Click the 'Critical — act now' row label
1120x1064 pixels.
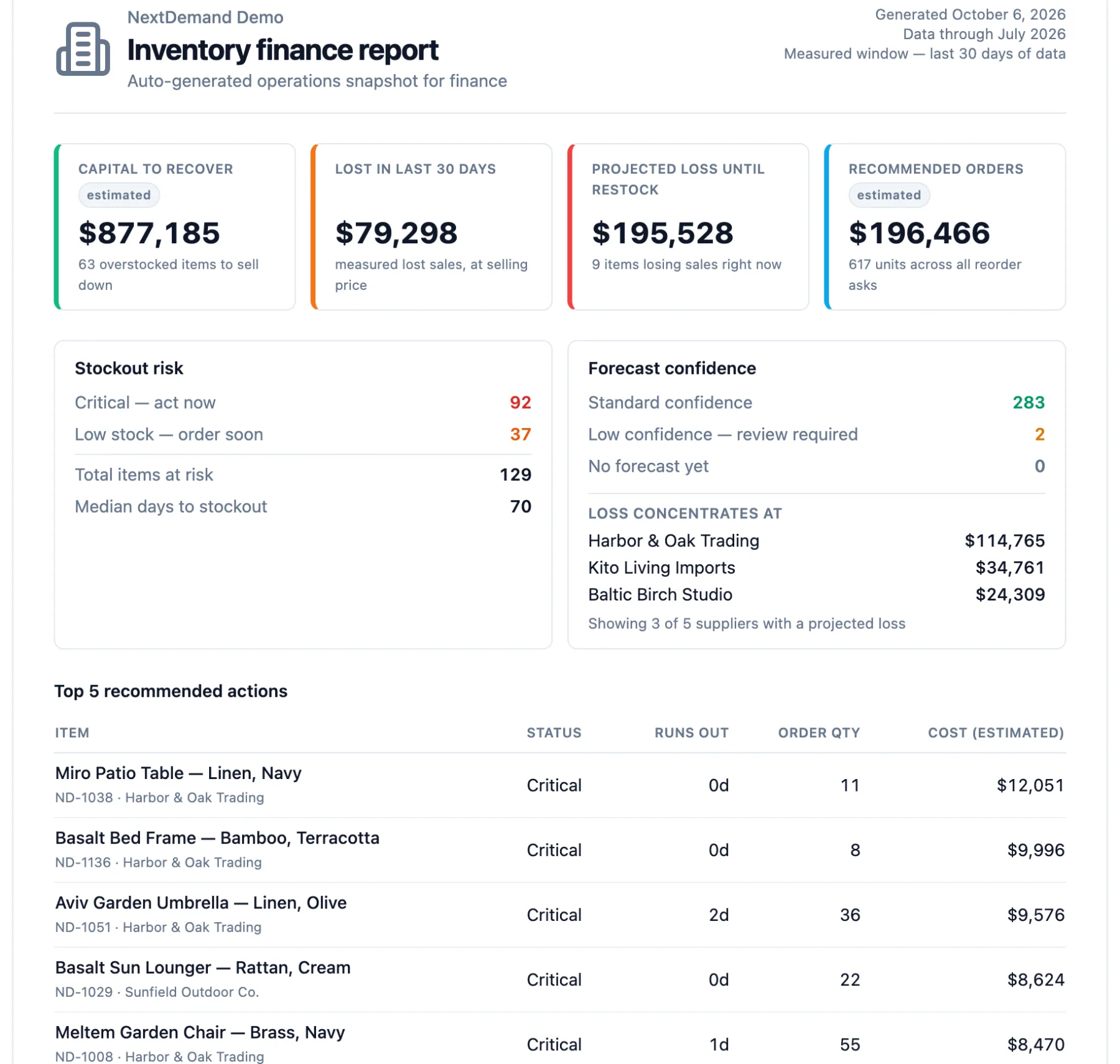coord(145,403)
